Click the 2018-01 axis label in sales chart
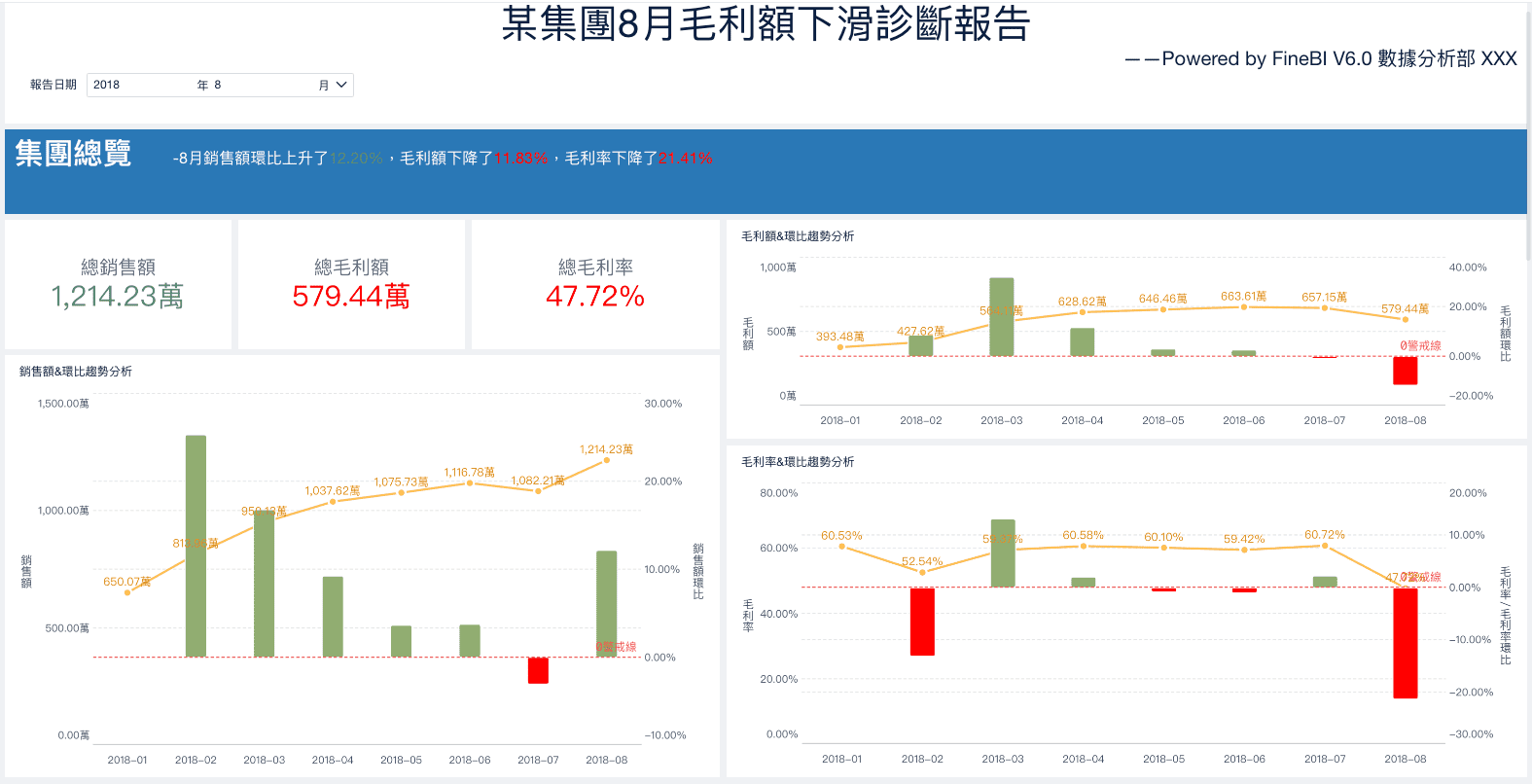This screenshot has height=784, width=1532. point(127,760)
